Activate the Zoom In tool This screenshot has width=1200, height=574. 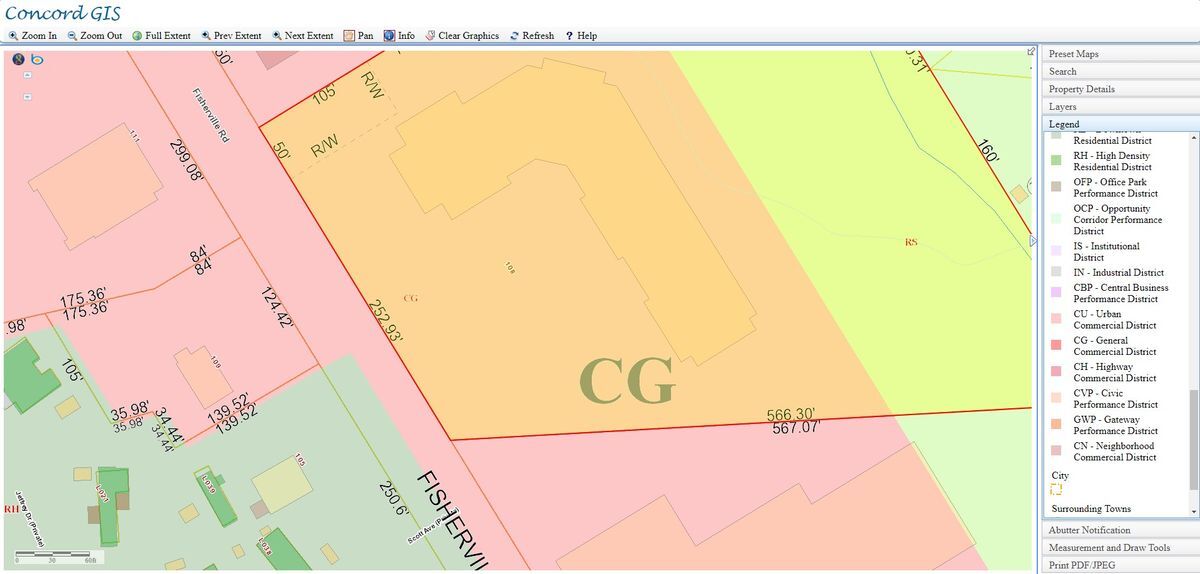33,36
